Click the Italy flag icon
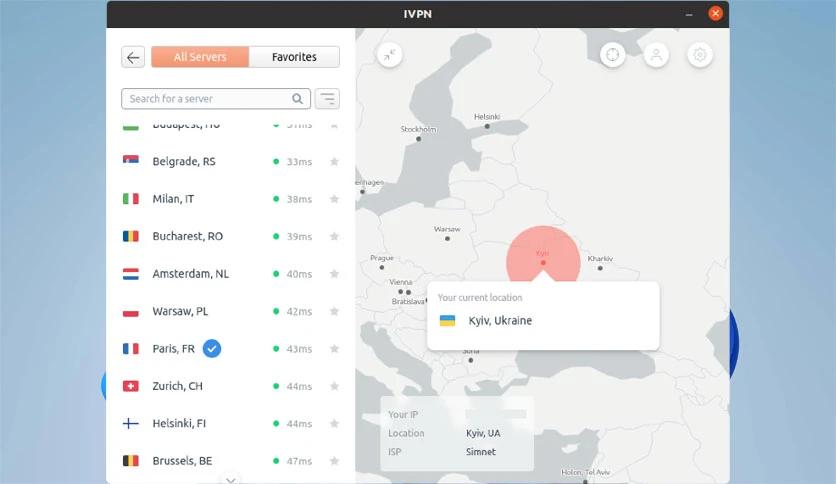The height and width of the screenshot is (484, 836). point(131,199)
